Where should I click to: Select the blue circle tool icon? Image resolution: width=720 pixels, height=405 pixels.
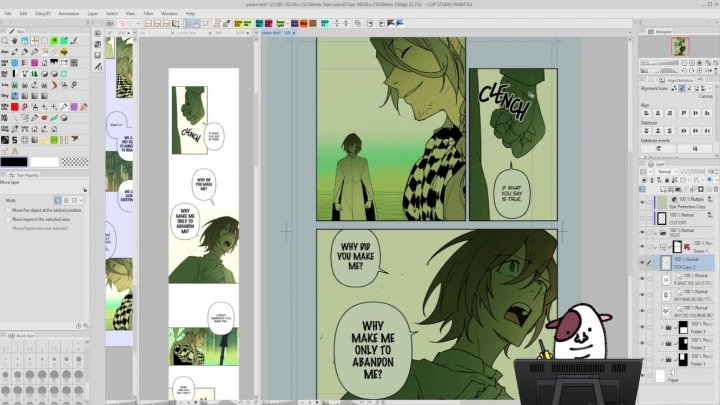tap(15, 63)
